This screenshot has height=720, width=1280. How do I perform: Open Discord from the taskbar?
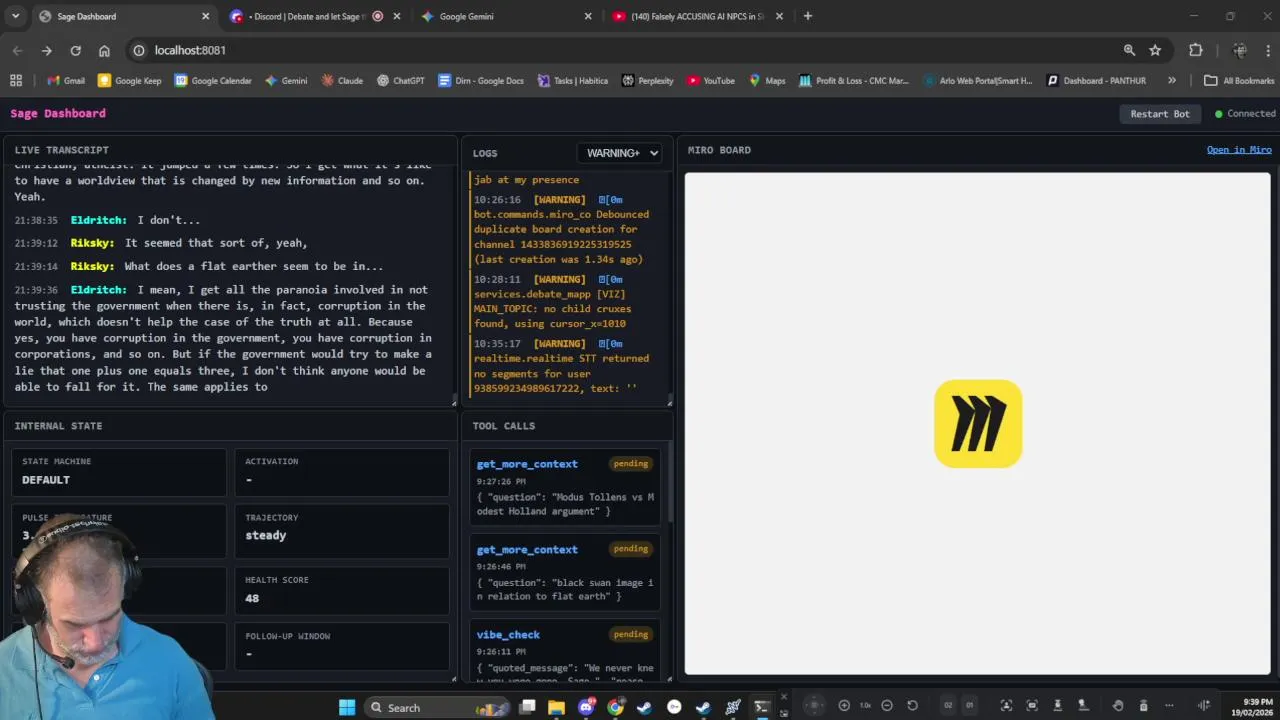(586, 707)
